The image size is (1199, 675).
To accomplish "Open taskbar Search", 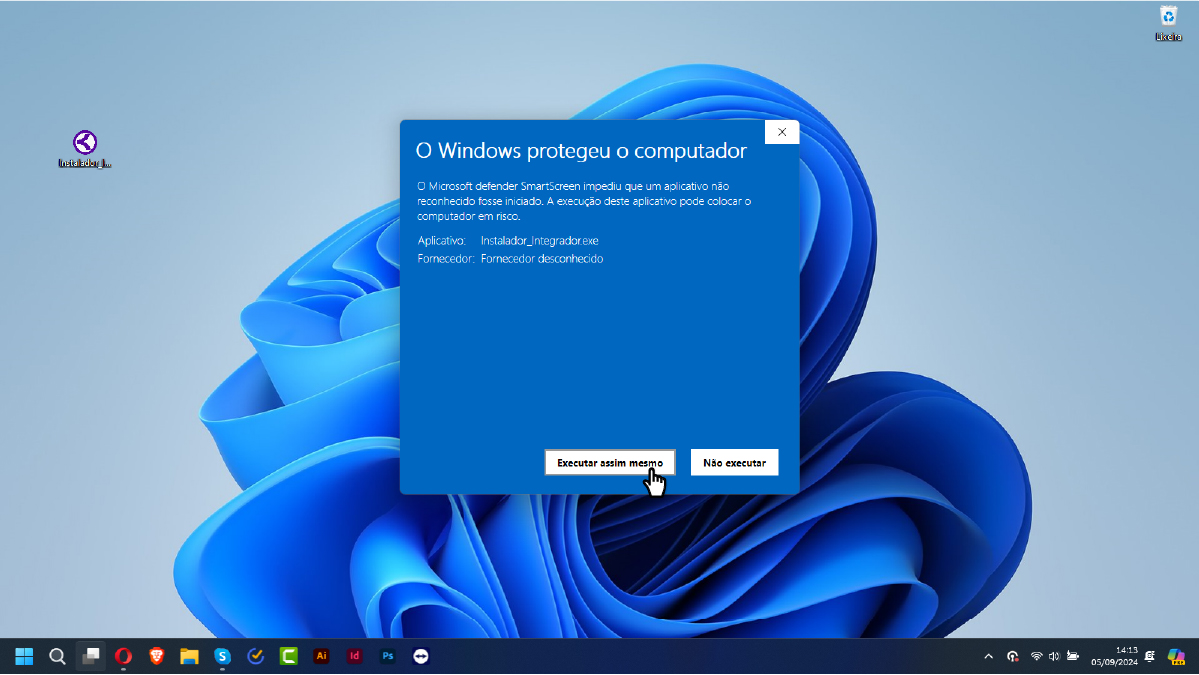I will click(x=57, y=656).
